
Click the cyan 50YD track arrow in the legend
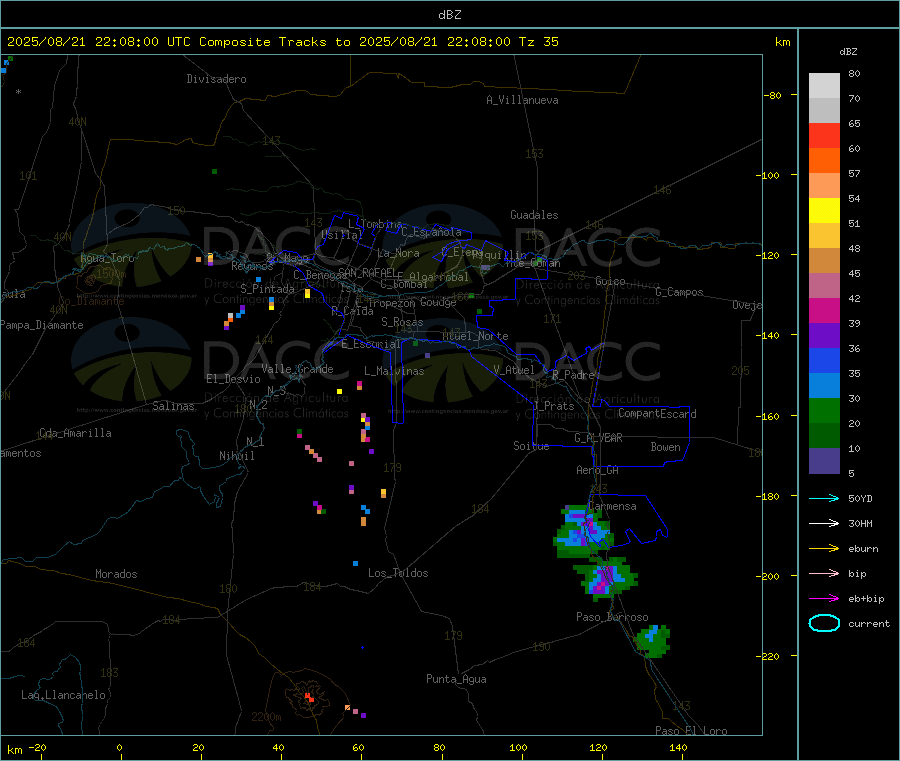(824, 498)
